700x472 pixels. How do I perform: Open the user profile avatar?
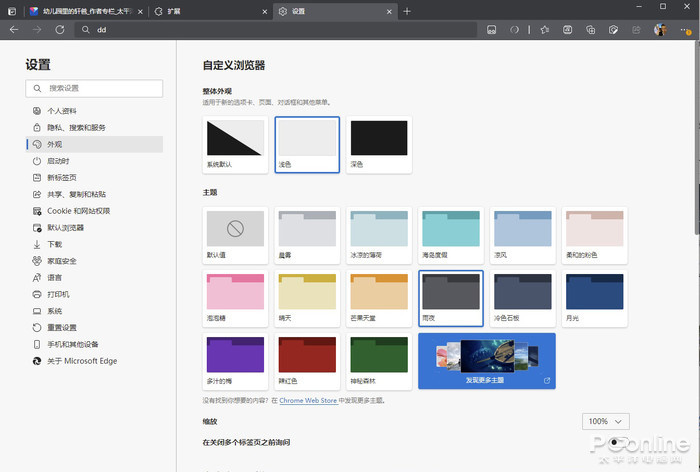[661, 30]
